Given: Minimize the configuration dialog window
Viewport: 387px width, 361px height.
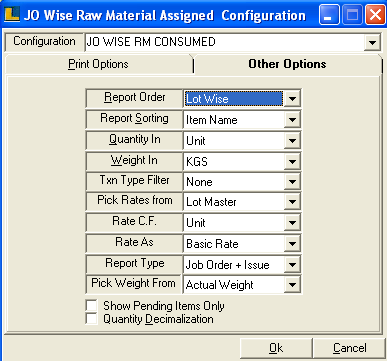Looking at the screenshot, I should pyautogui.click(x=328, y=15).
